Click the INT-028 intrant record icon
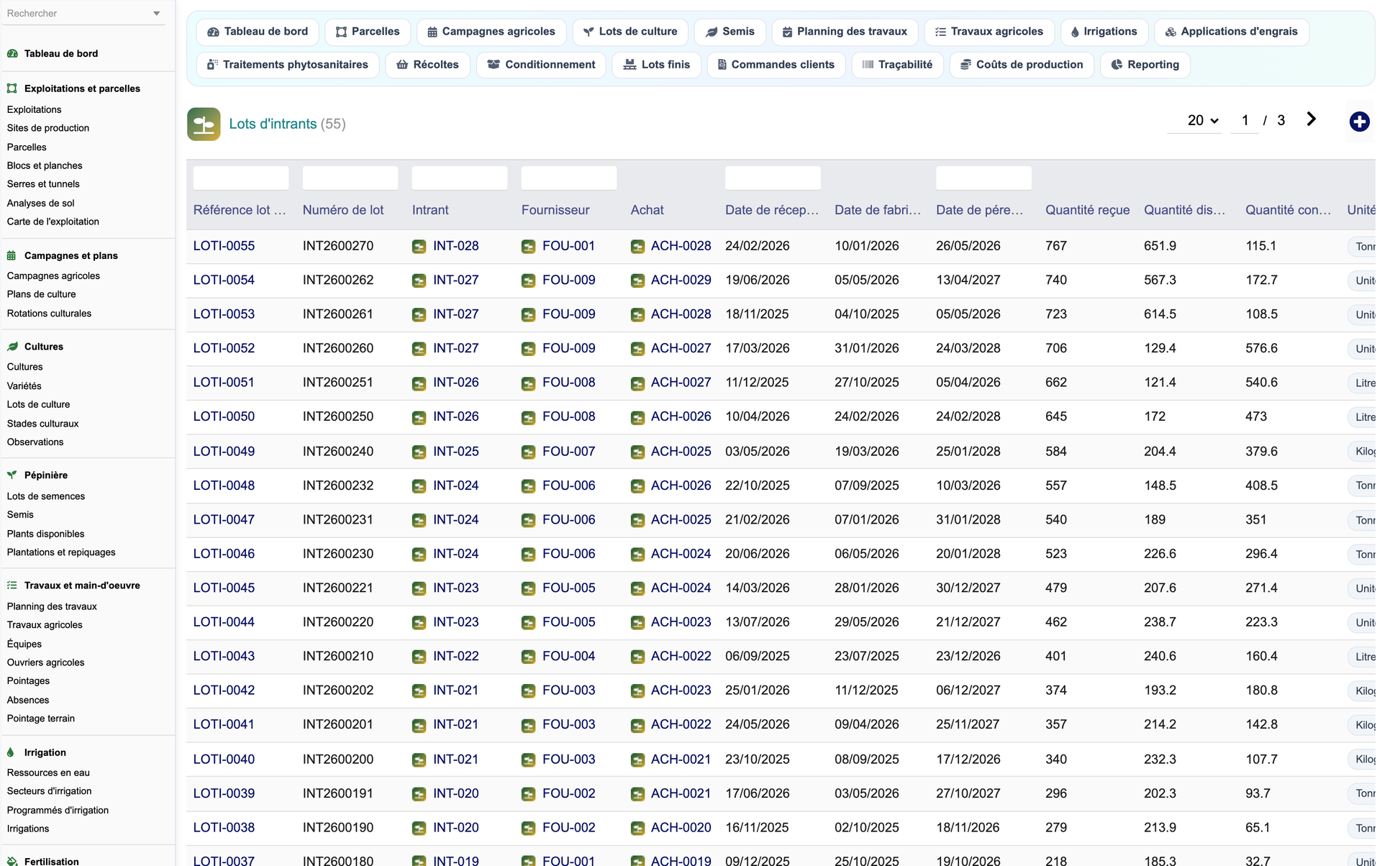 pos(419,247)
